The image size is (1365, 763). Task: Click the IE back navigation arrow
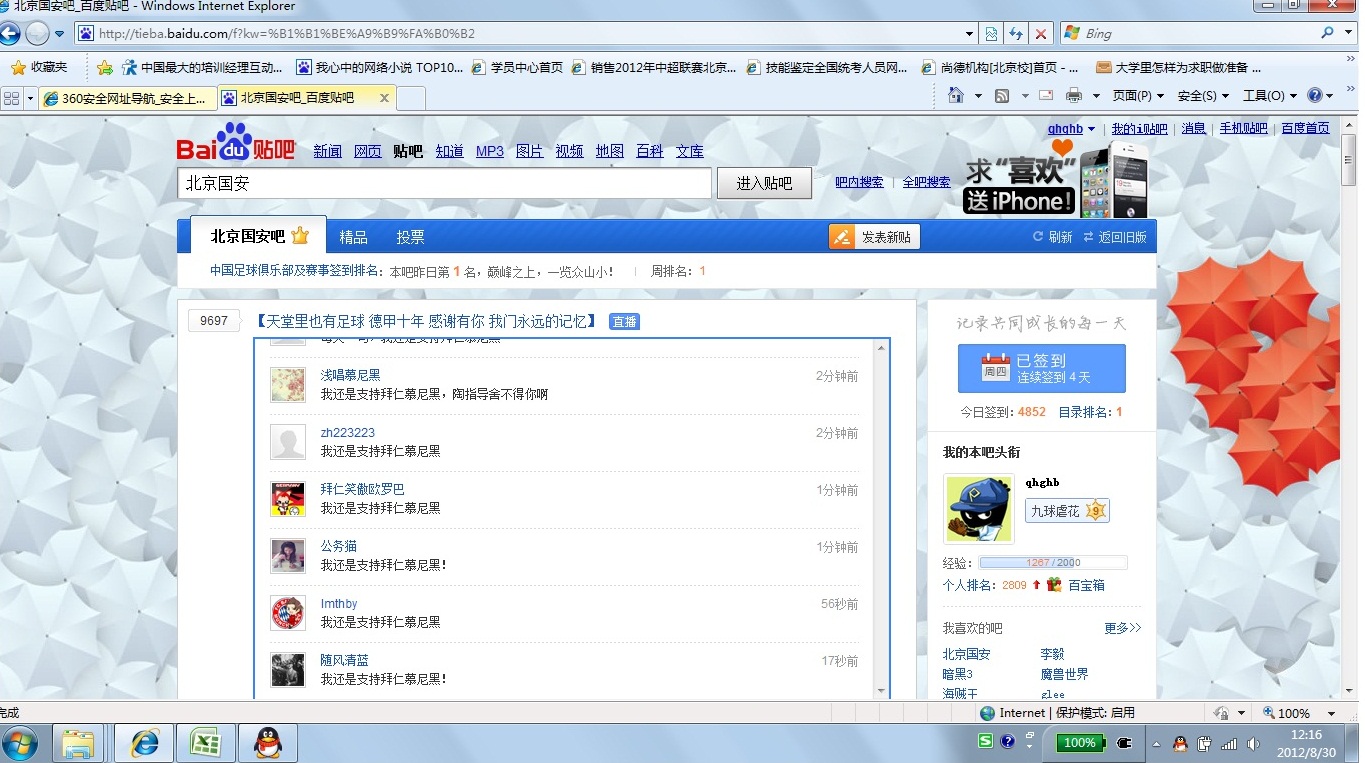[10, 33]
